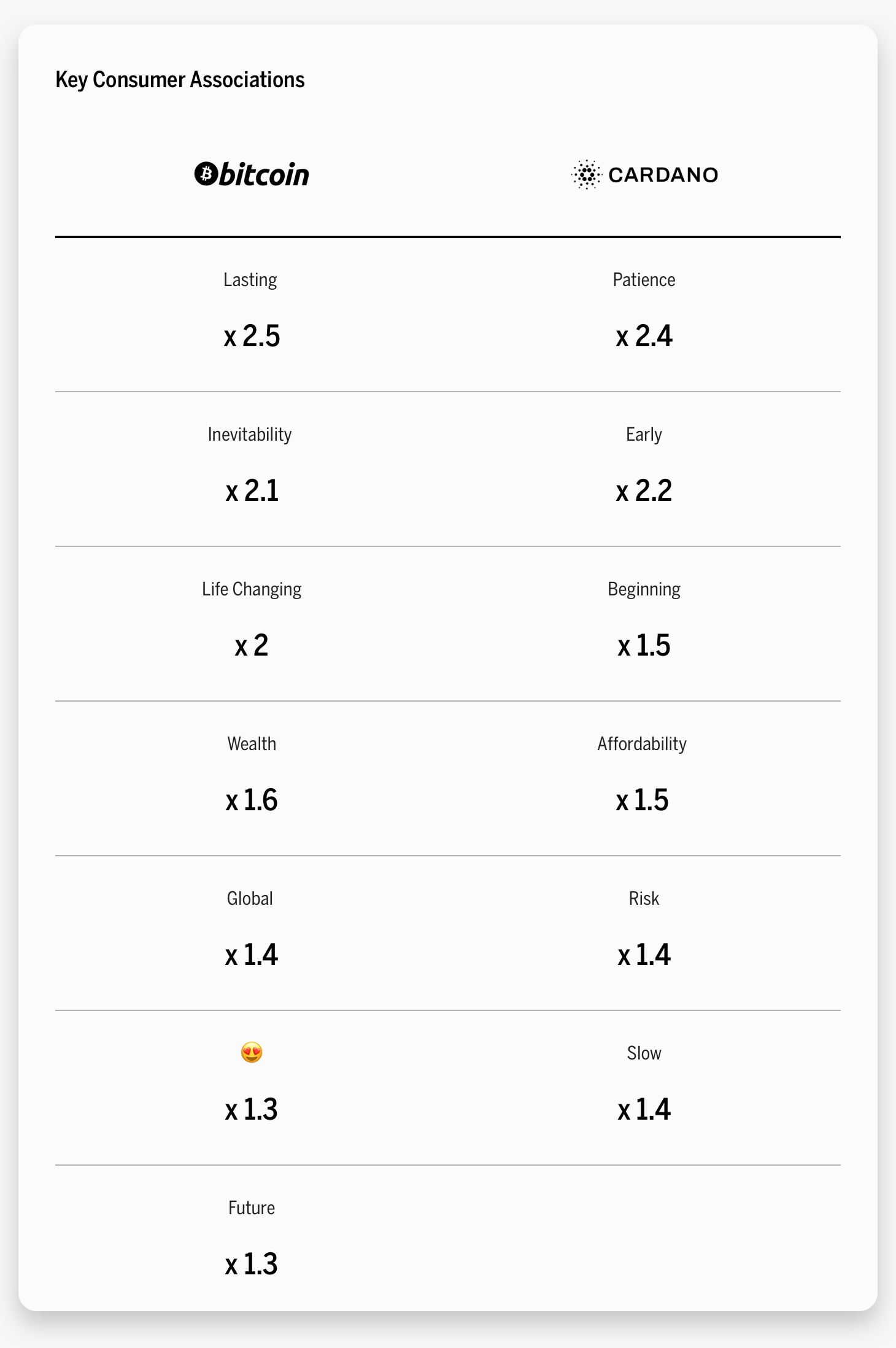Click the x 2.4 multiplier value
This screenshot has width=896, height=1348.
pyautogui.click(x=644, y=336)
